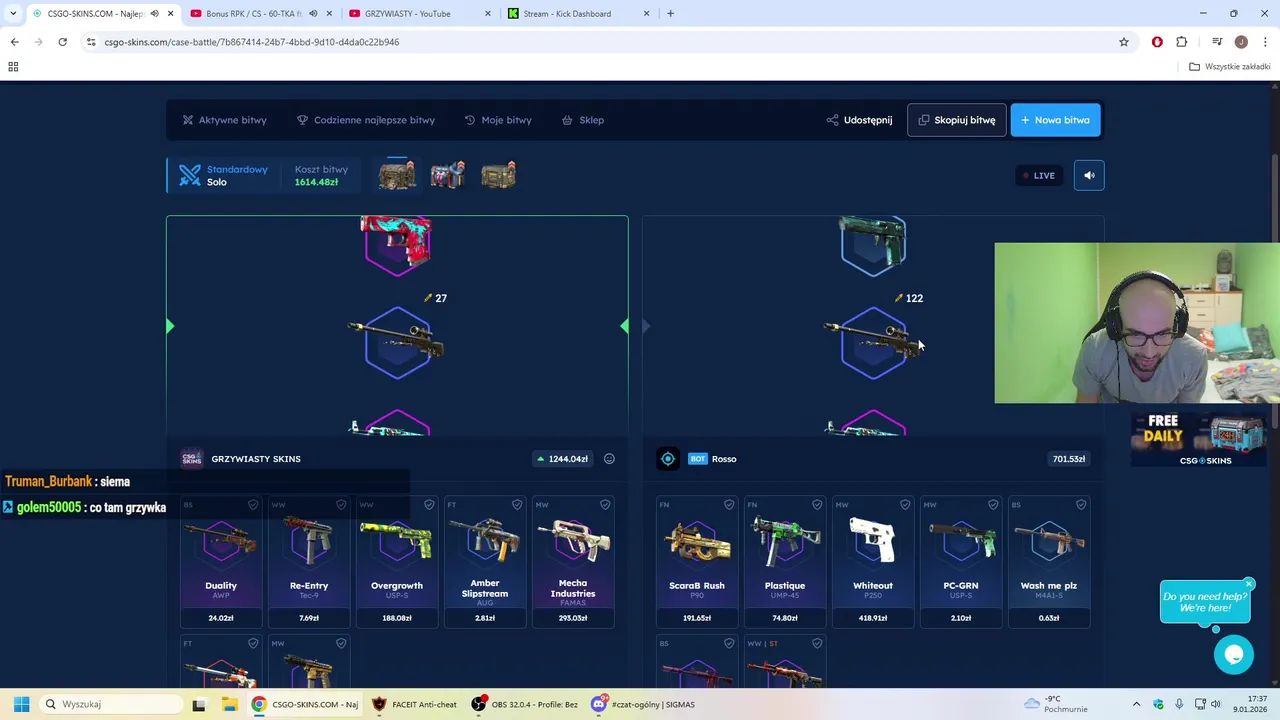Screen dimensions: 1280x720
Task: Open Windows Start menu
Action: click(x=21, y=704)
